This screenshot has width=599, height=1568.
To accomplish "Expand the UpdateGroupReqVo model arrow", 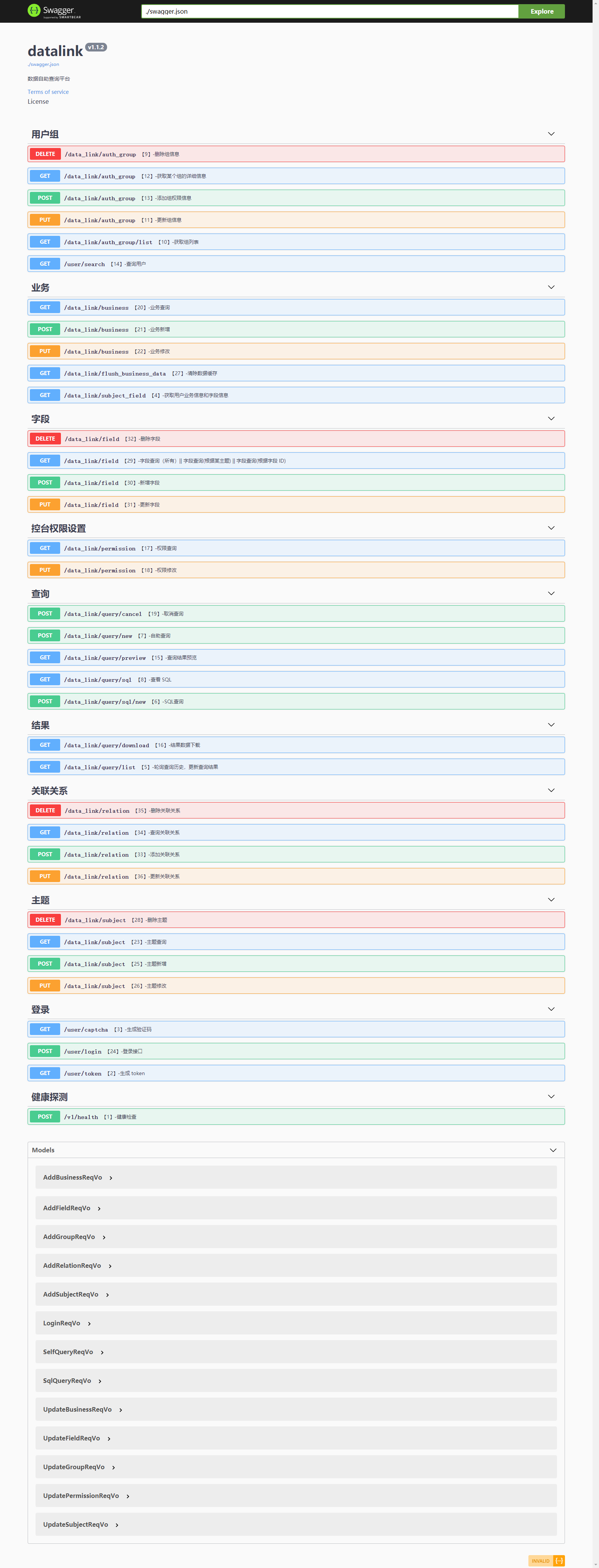I will tap(114, 1468).
